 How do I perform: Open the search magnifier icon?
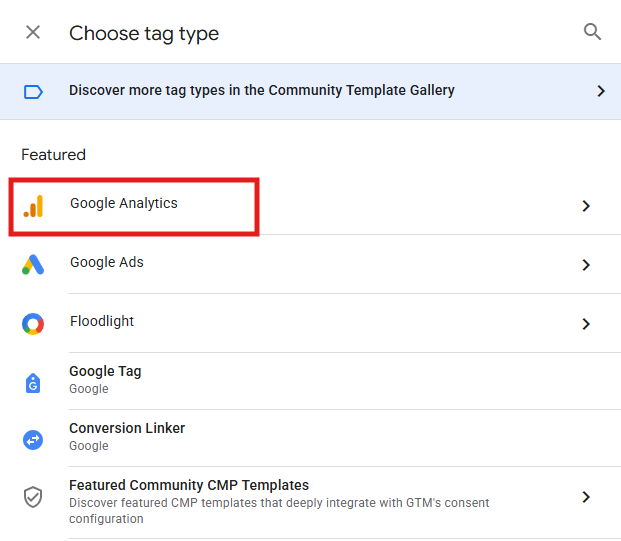[592, 32]
